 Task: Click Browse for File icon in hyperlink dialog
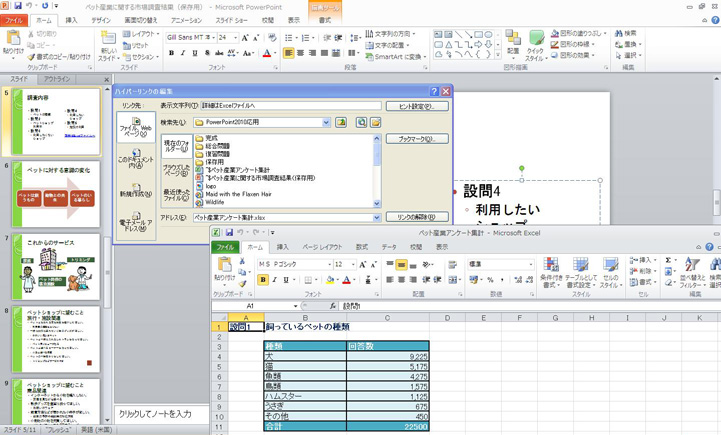coord(376,122)
